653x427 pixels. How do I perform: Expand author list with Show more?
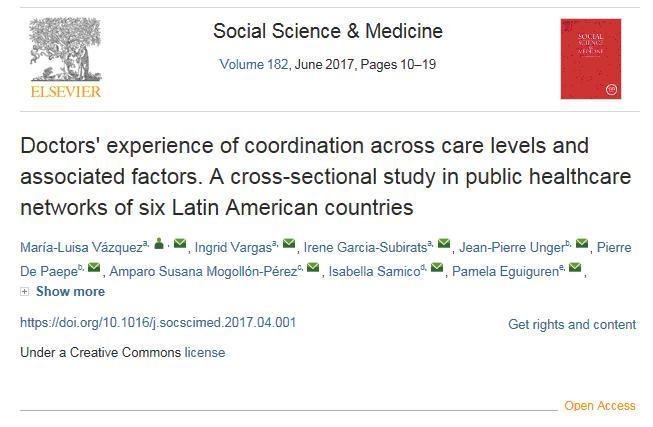coord(70,292)
